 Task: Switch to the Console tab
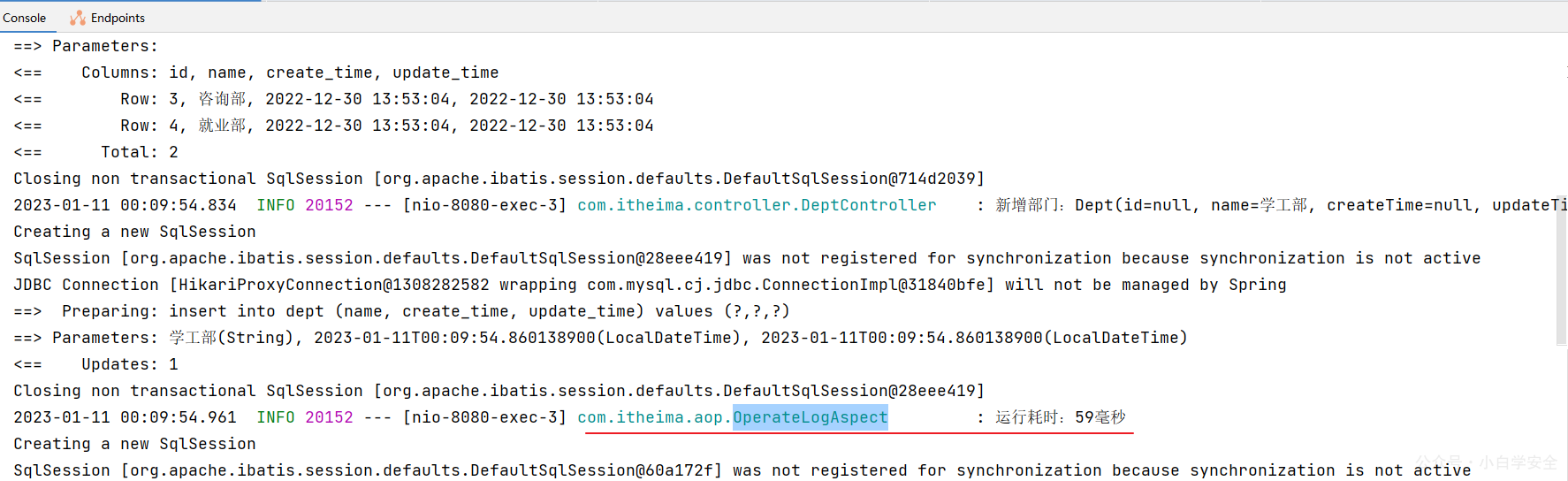[x=25, y=18]
